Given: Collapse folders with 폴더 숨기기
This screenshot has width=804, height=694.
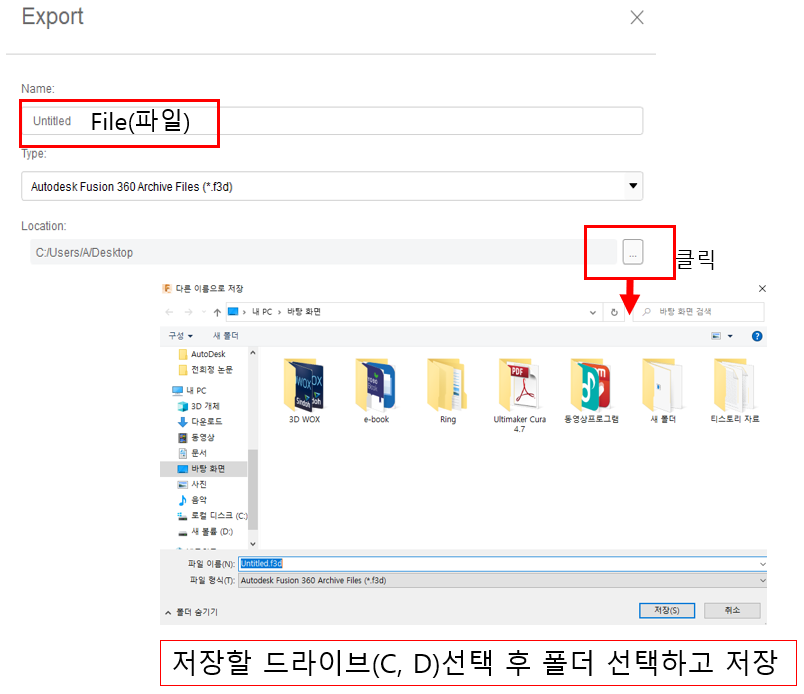Looking at the screenshot, I should pyautogui.click(x=192, y=612).
